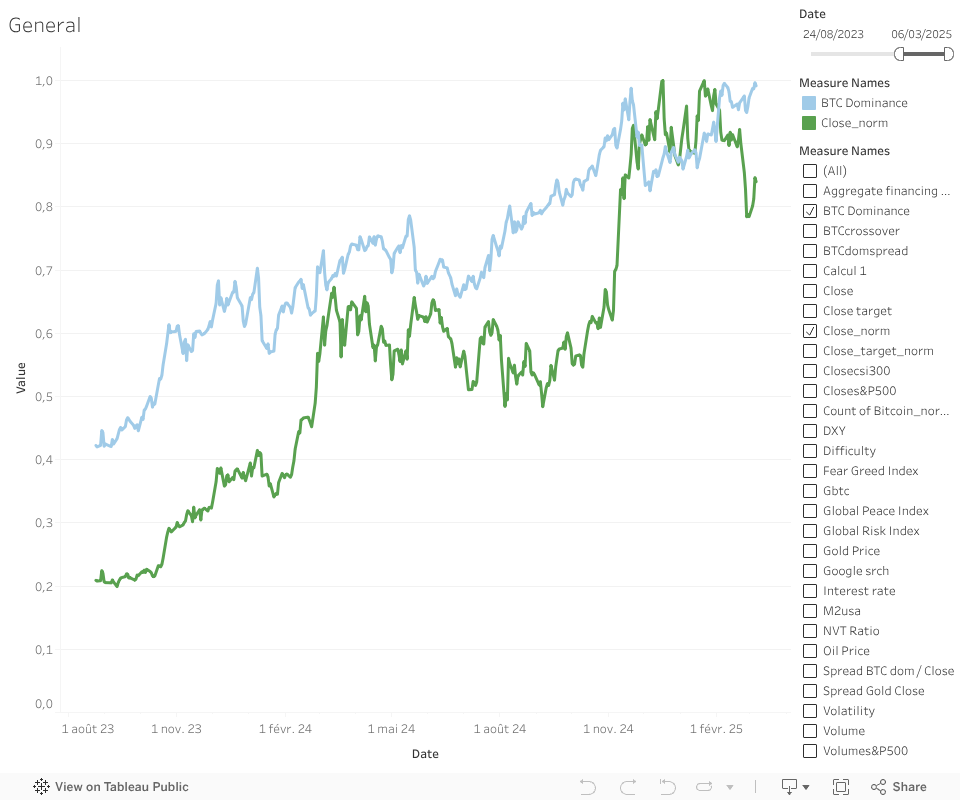Click the Redo arrow icon
960x800 pixels.
click(x=628, y=787)
